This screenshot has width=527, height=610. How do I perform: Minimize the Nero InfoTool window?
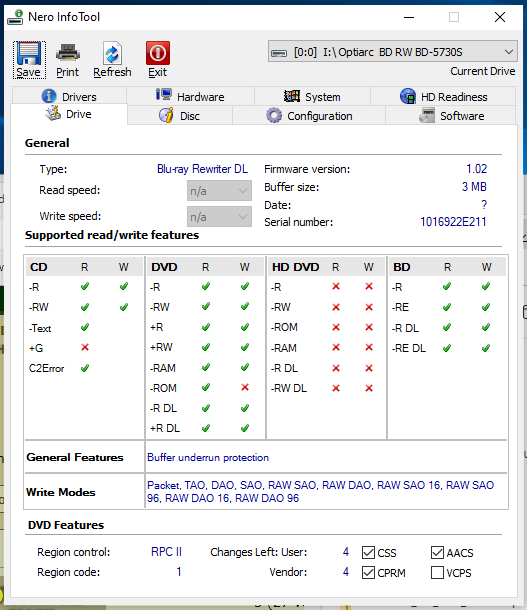(409, 17)
